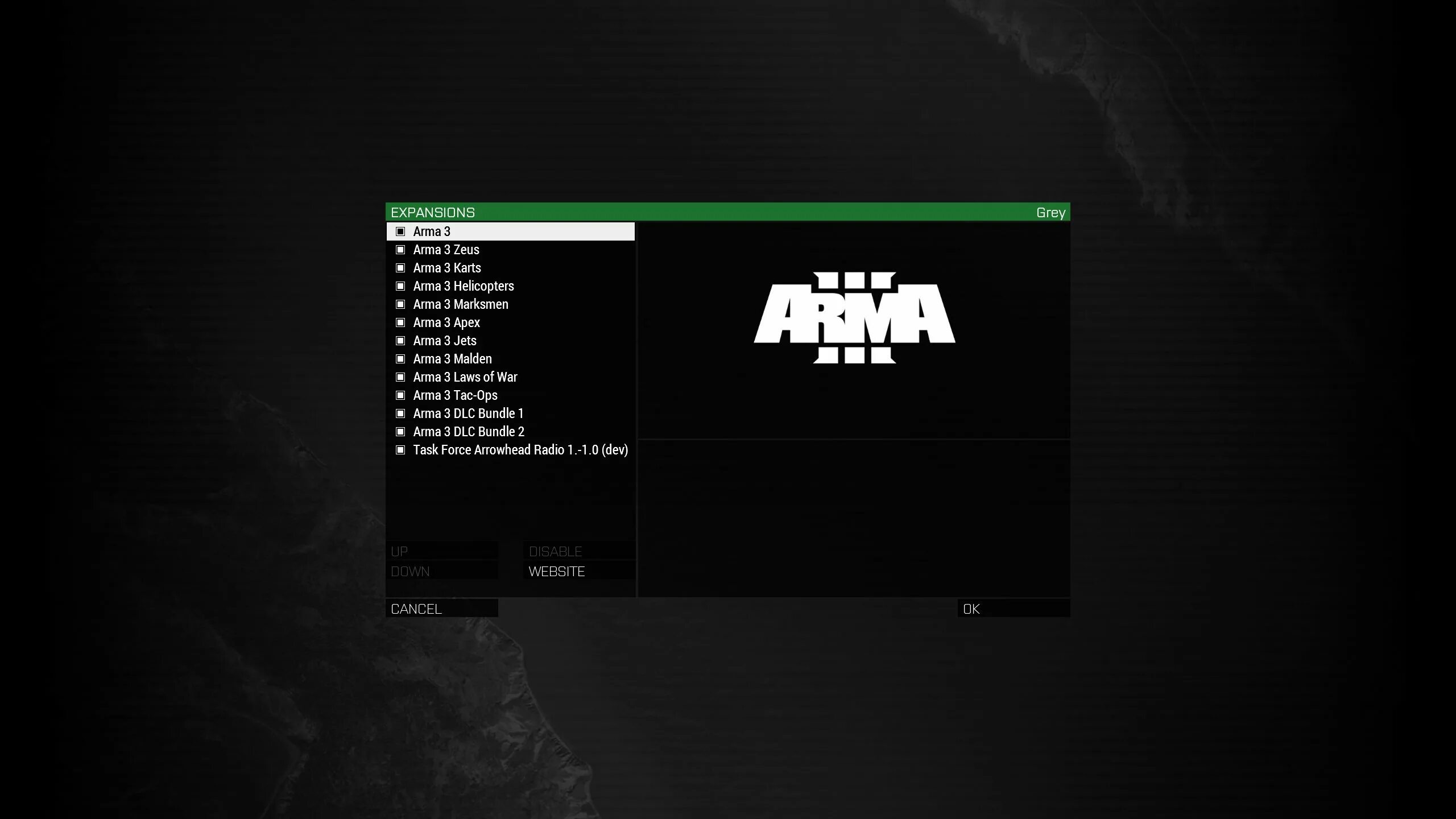Toggle the Arma 3 Marksmen checkbox
The width and height of the screenshot is (1456, 819).
[400, 304]
